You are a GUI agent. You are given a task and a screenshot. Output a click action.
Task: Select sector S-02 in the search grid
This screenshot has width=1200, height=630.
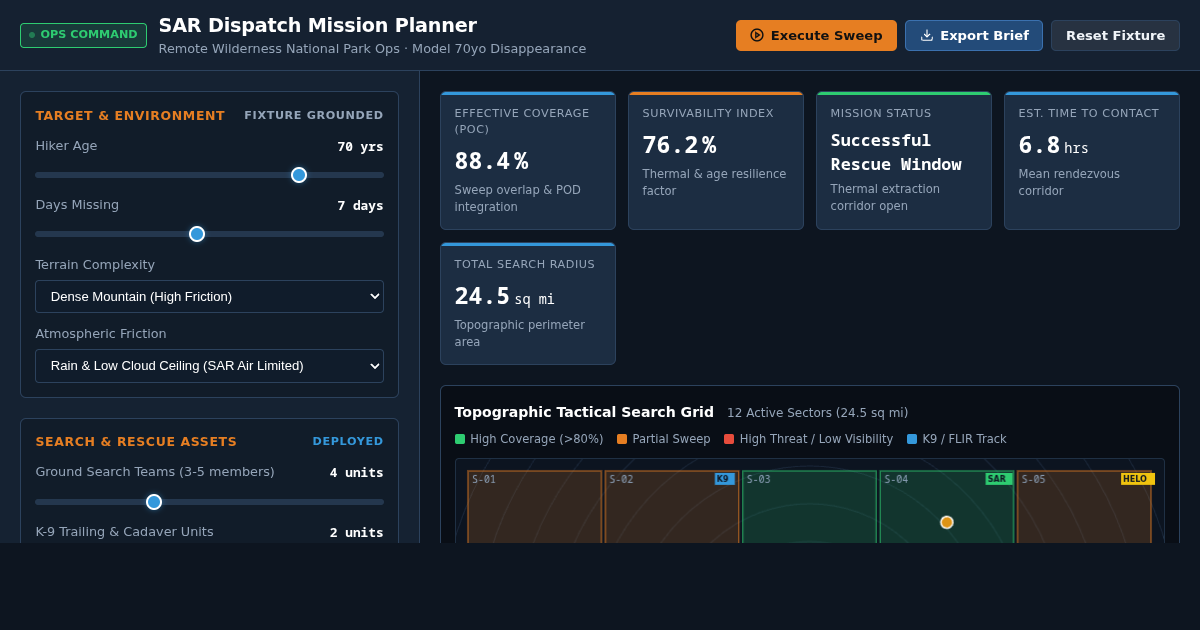point(672,507)
